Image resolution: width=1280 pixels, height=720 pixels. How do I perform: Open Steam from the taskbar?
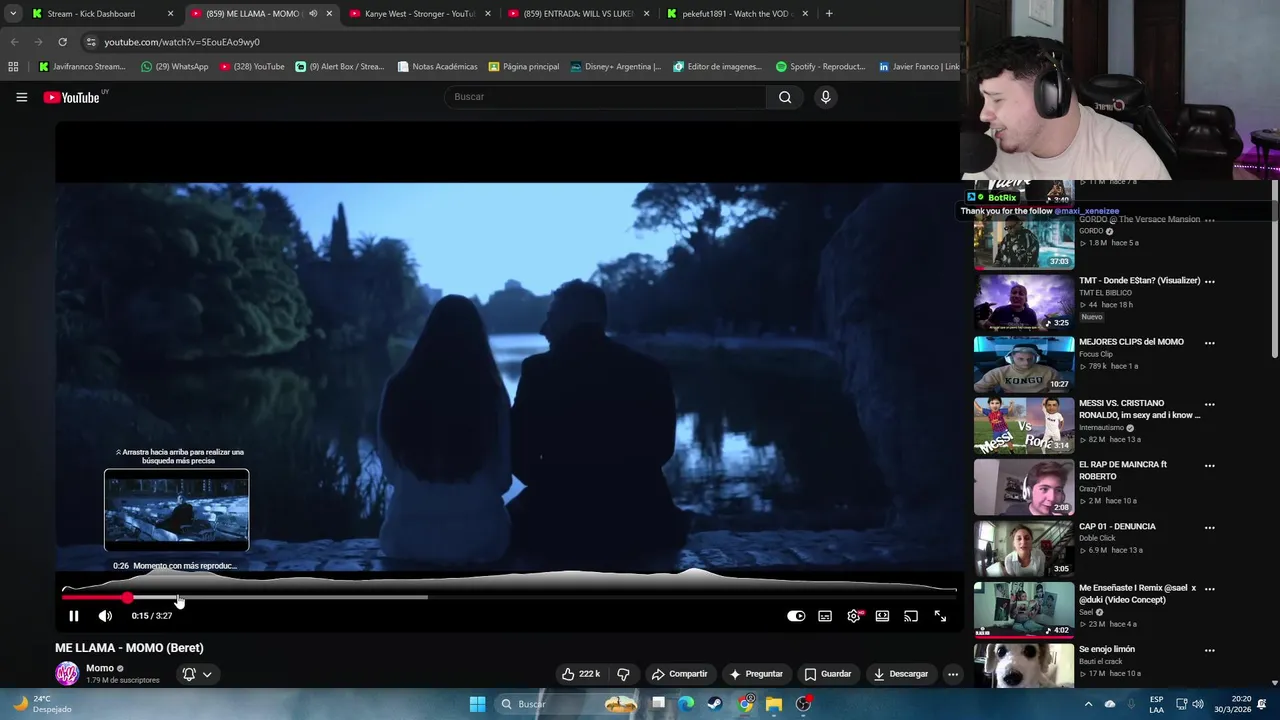[x=716, y=704]
